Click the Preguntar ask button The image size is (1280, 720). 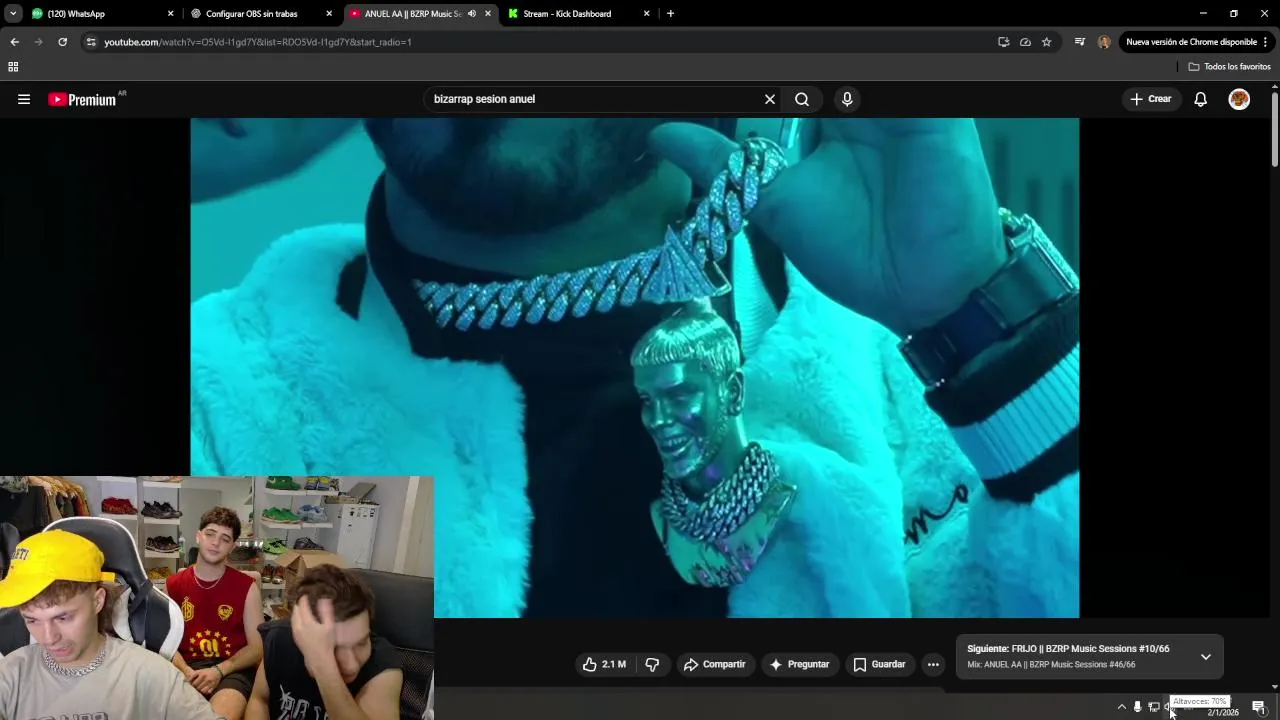[799, 664]
